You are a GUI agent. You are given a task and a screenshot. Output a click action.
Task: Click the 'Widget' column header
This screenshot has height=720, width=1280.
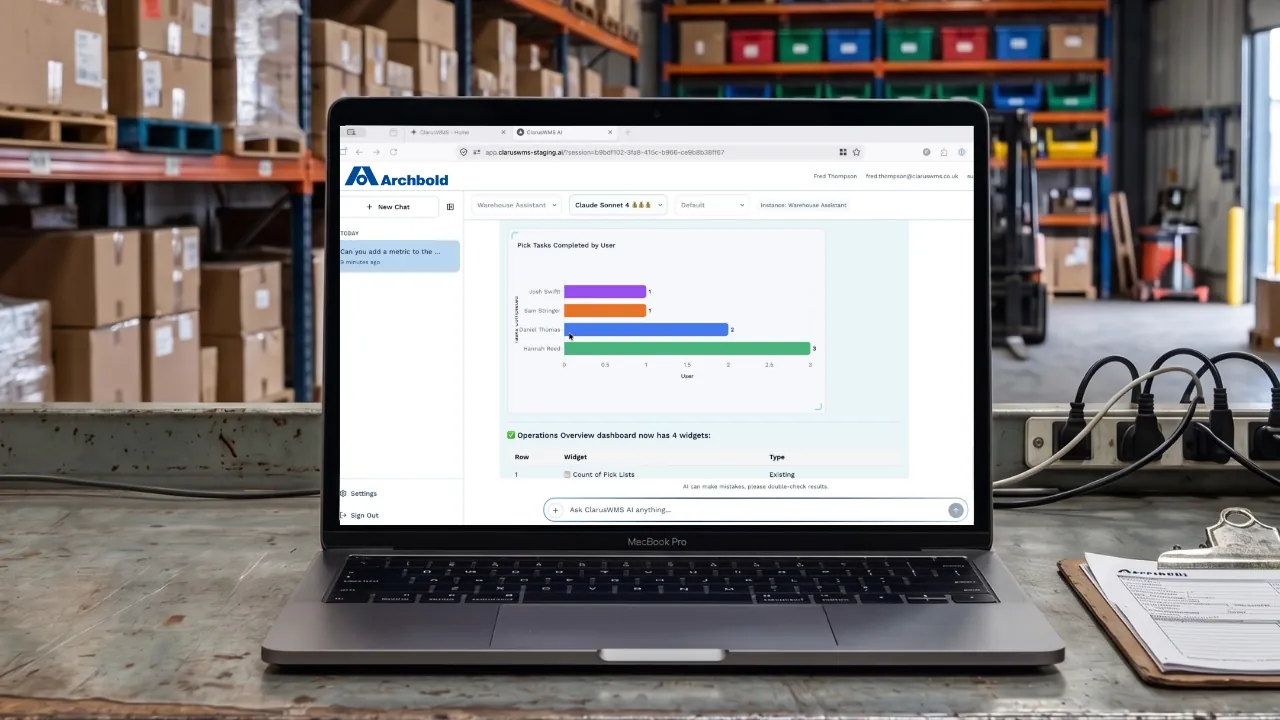click(x=575, y=457)
